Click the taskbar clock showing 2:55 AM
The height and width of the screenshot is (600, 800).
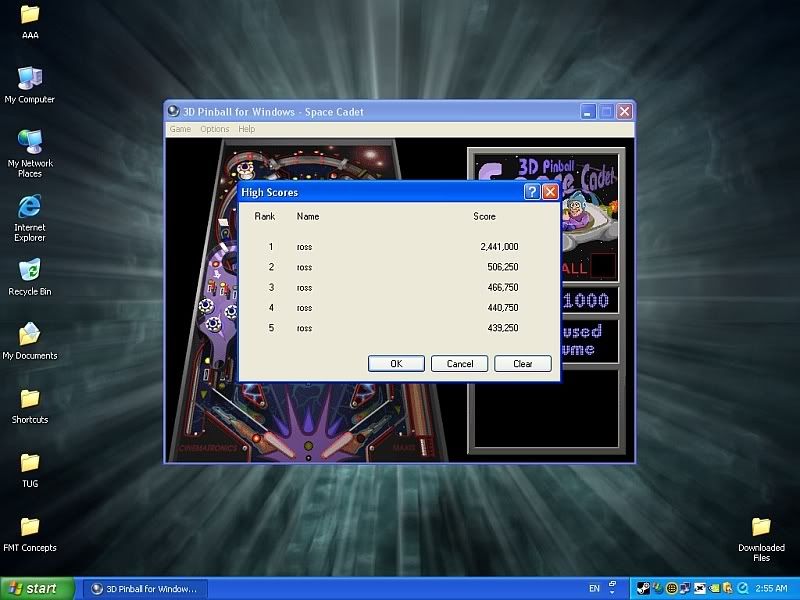pyautogui.click(x=771, y=588)
